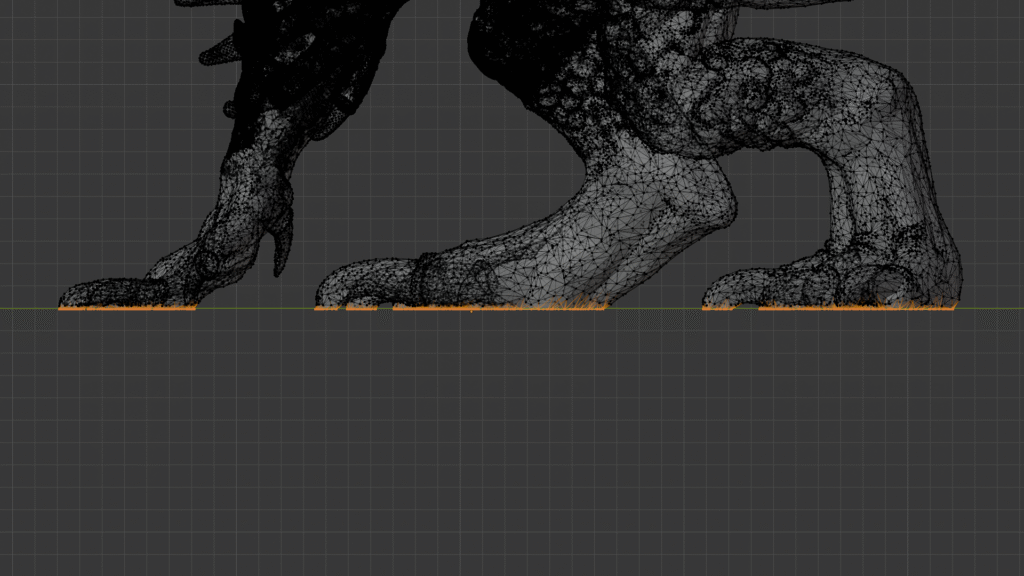Select the short orange segment under right foot's toe tip
Image resolution: width=1024 pixels, height=576 pixels.
click(717, 309)
